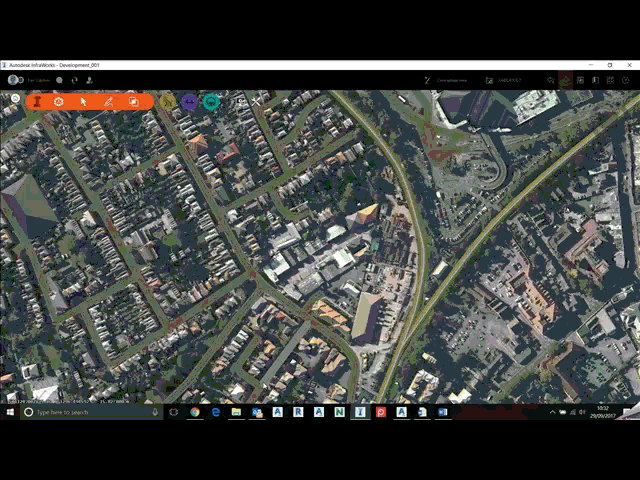Open Google Chrome from the taskbar
This screenshot has height=480, width=640.
click(195, 412)
